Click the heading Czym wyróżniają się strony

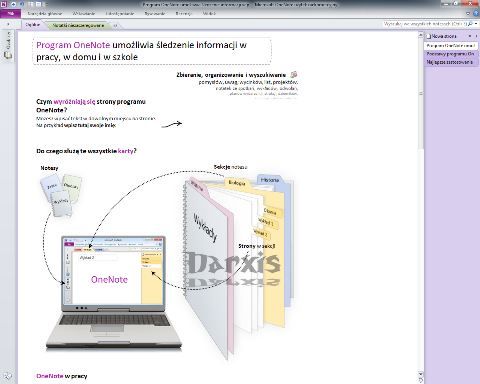[x=91, y=106]
